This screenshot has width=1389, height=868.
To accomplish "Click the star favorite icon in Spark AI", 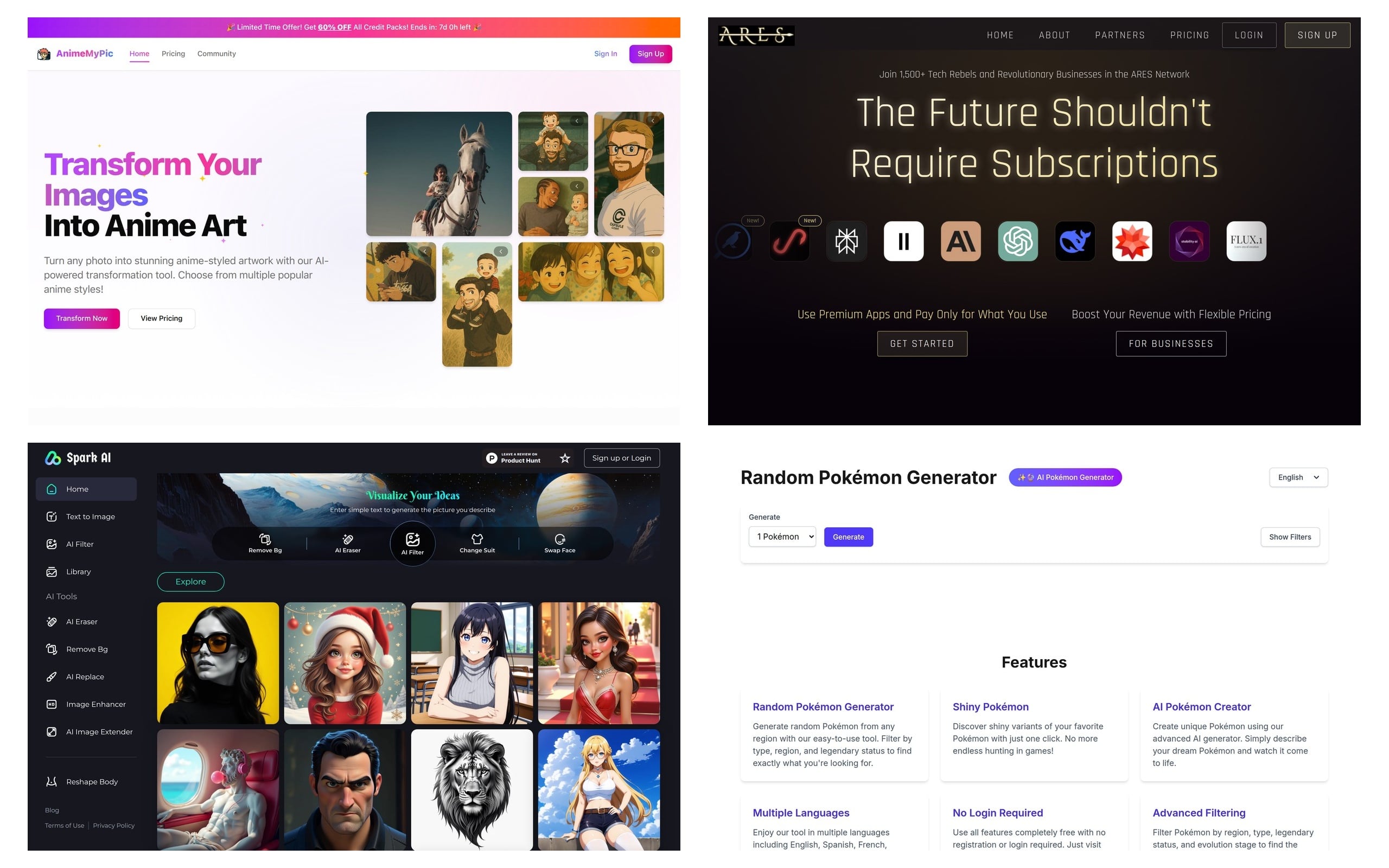I will point(565,458).
